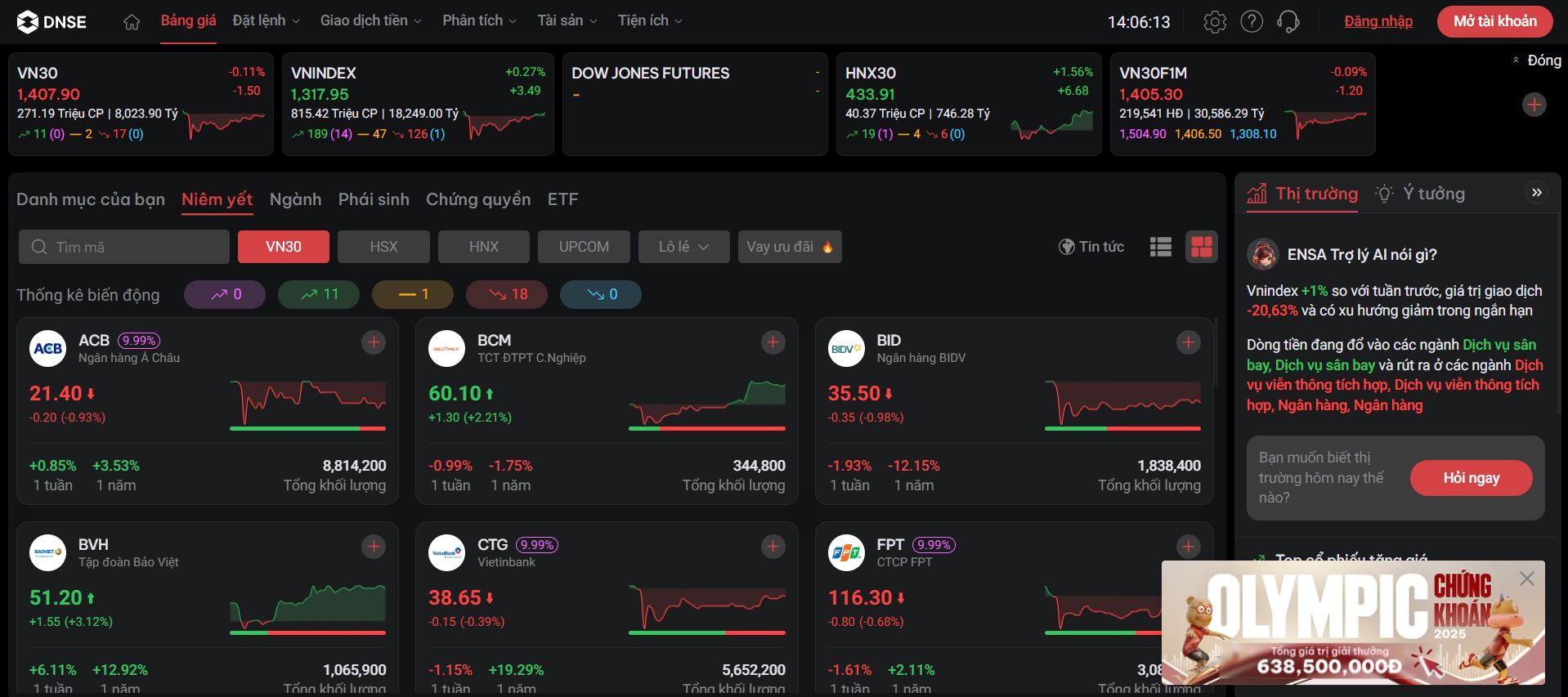
Task: Select the HSX exchange filter
Action: click(383, 247)
